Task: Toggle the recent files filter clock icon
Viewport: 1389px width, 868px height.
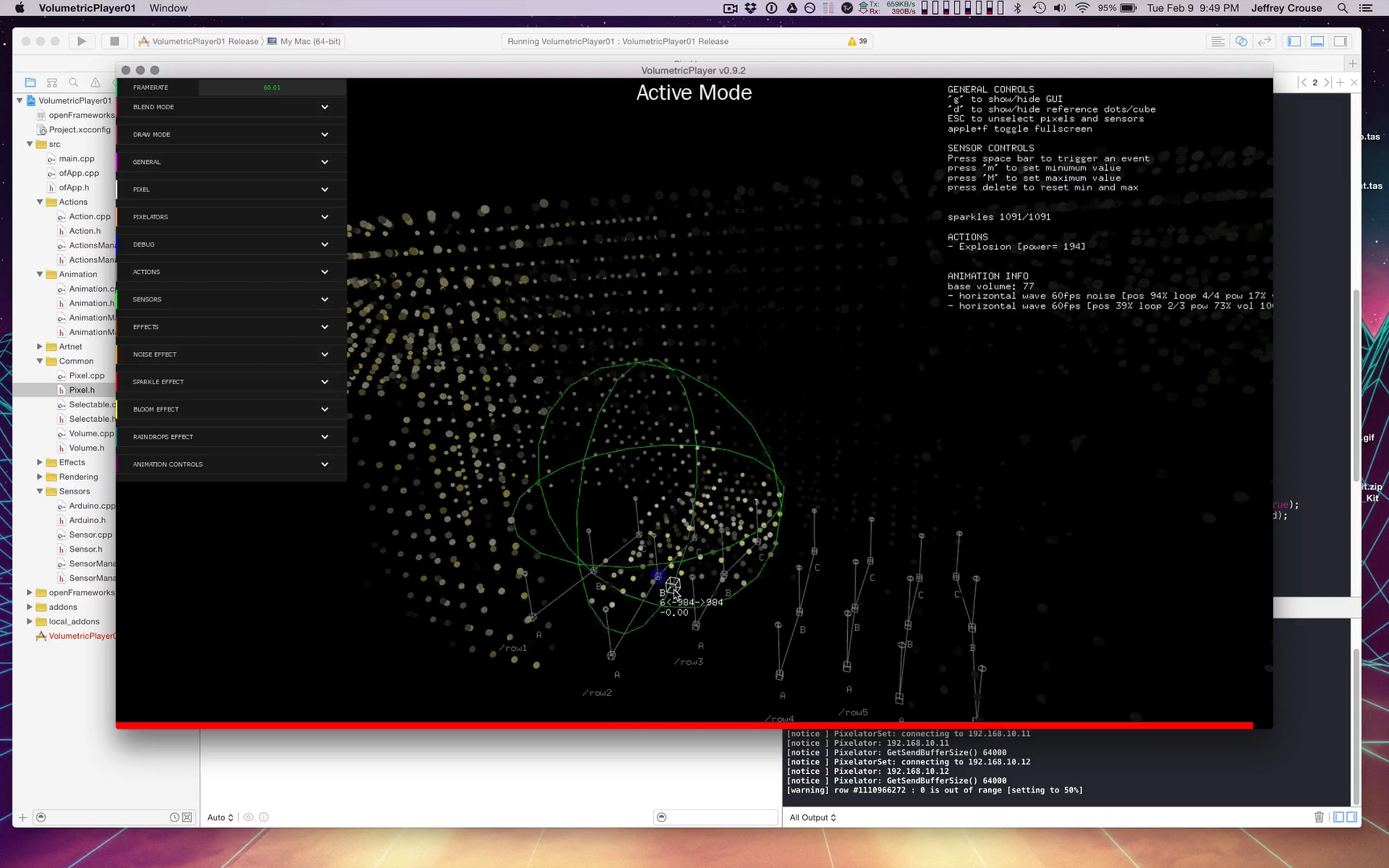Action: click(174, 818)
